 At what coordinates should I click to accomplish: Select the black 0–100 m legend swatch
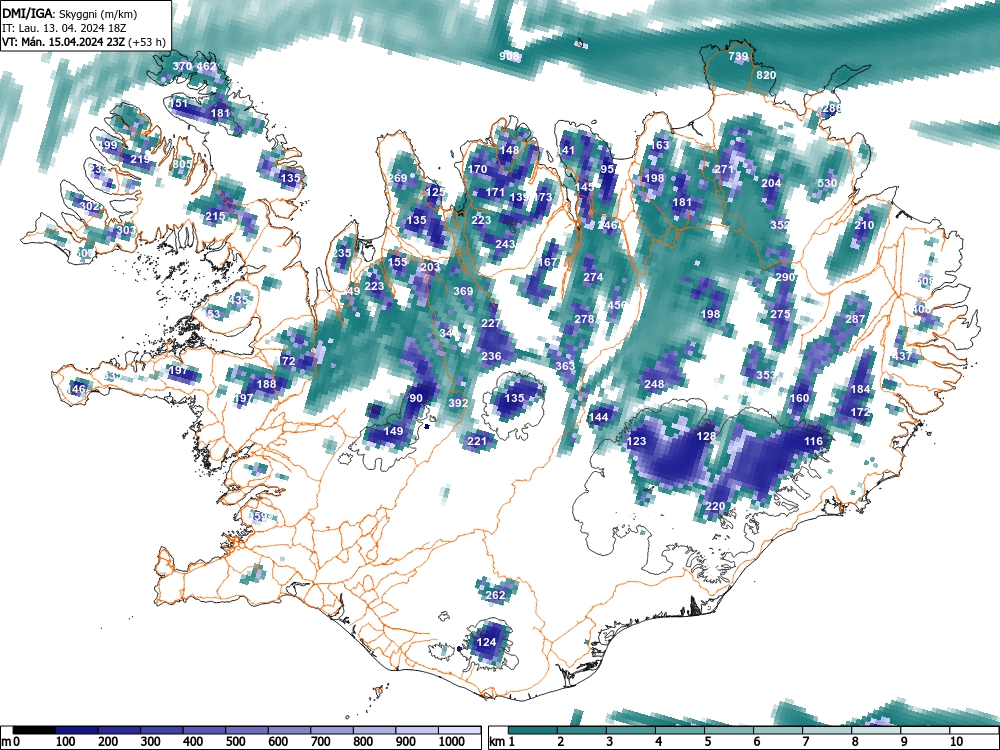pyautogui.click(x=34, y=730)
